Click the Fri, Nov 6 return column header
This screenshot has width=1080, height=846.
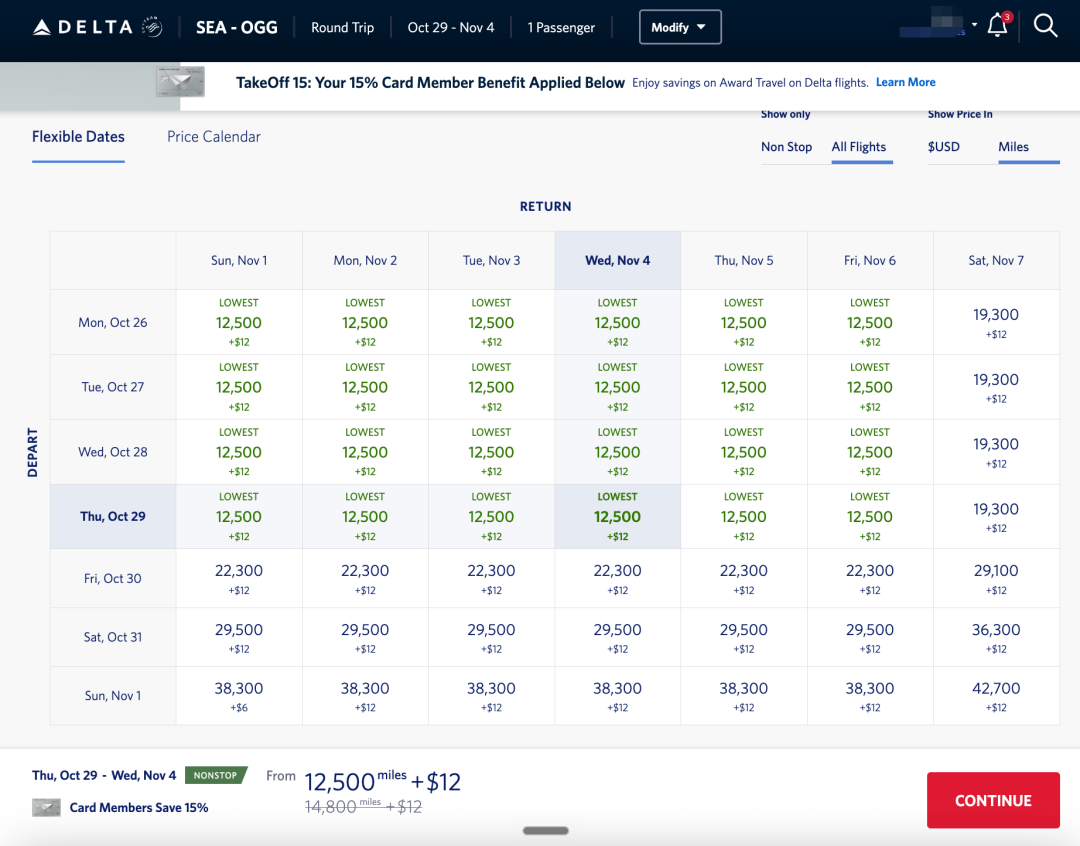(870, 260)
